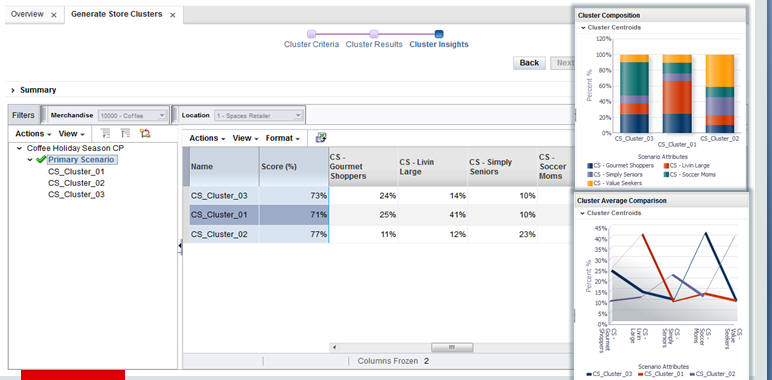
Task: Go to the Cluster Criteria step
Action: tap(311, 44)
